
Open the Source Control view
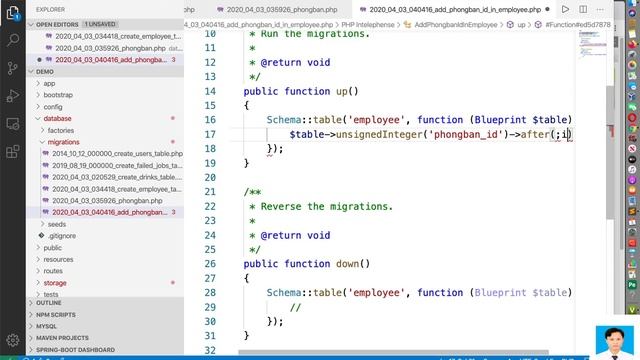[13, 68]
